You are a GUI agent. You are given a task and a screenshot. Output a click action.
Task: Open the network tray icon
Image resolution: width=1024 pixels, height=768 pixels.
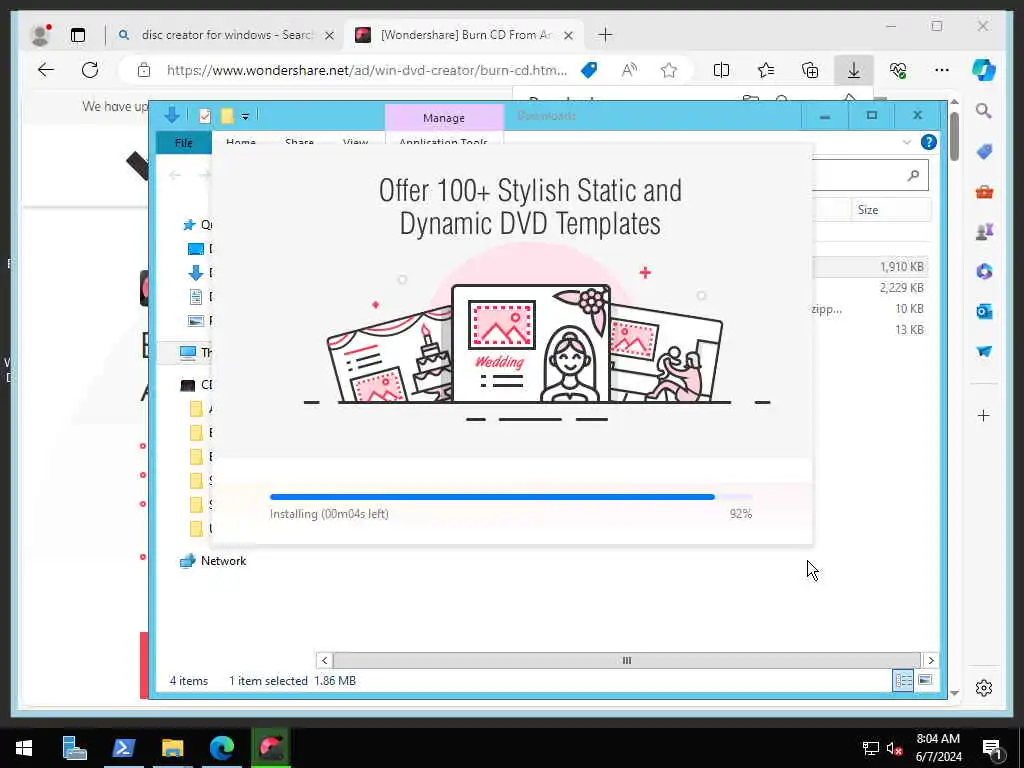coord(871,748)
